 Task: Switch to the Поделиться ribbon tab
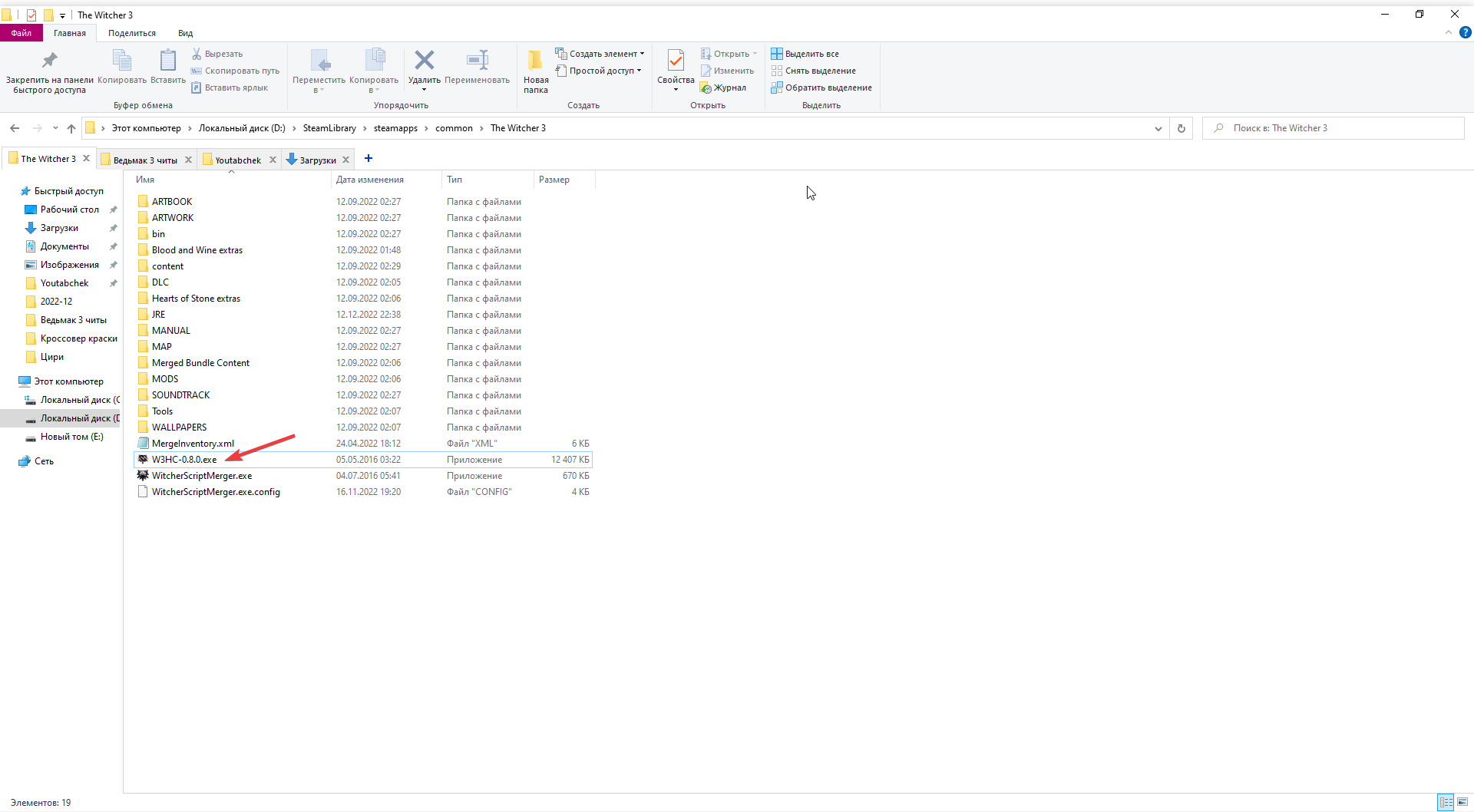pos(132,33)
